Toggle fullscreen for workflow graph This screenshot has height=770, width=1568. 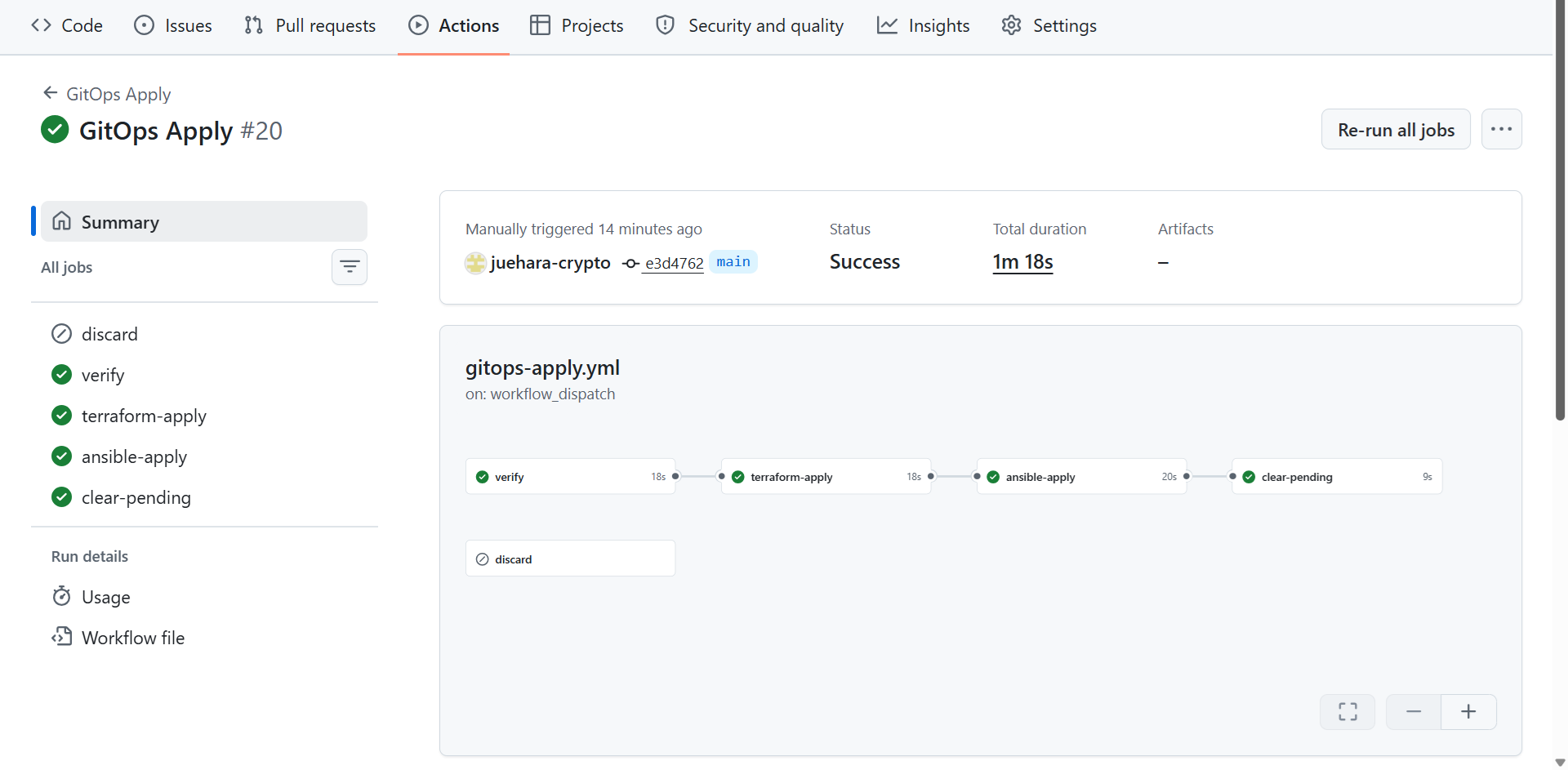pos(1347,712)
